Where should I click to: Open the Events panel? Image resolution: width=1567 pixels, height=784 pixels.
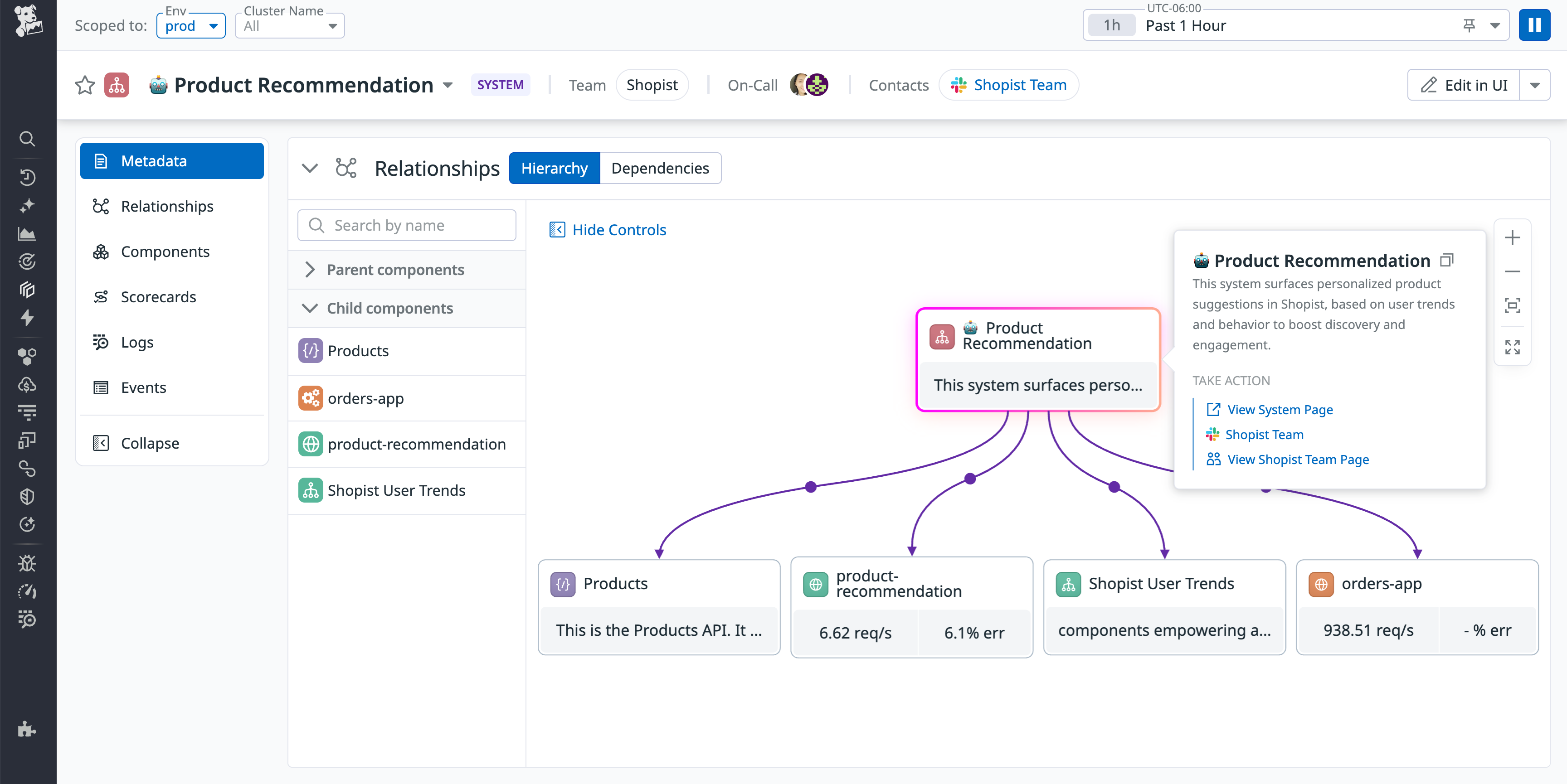pos(144,387)
